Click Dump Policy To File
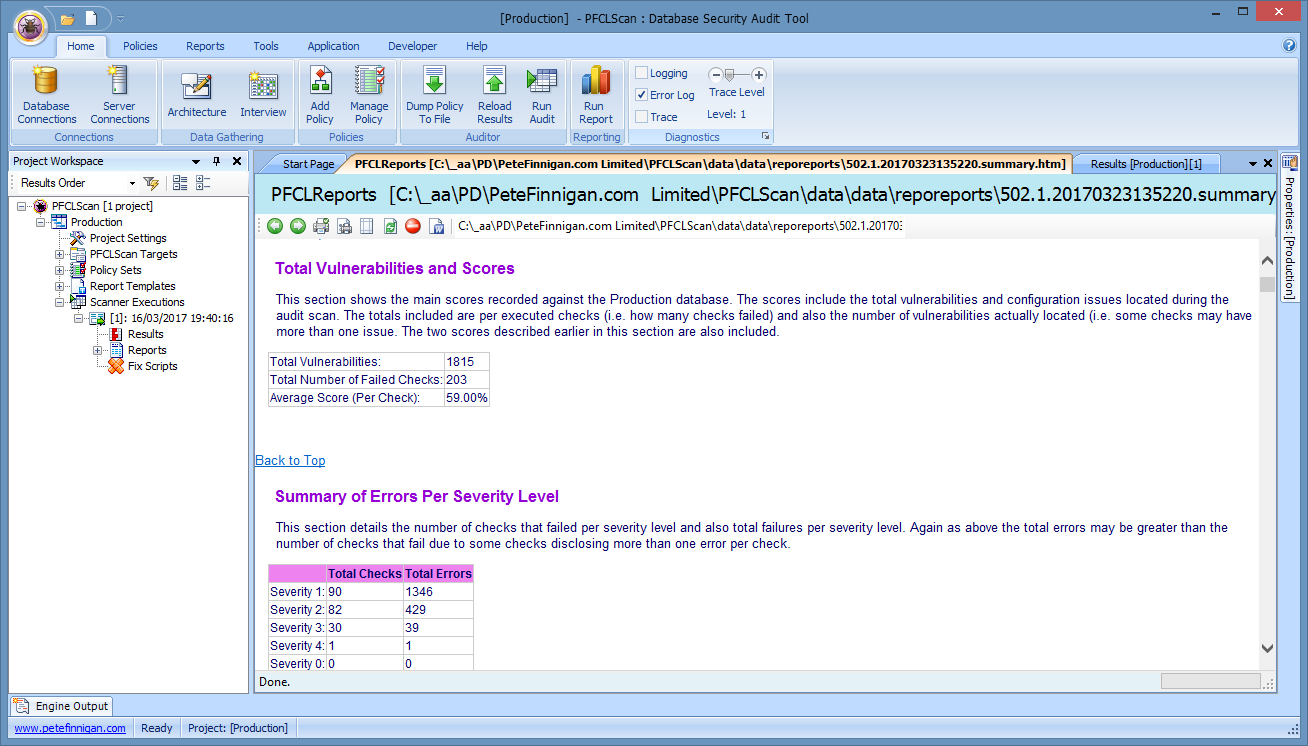The width and height of the screenshot is (1308, 746). point(435,95)
